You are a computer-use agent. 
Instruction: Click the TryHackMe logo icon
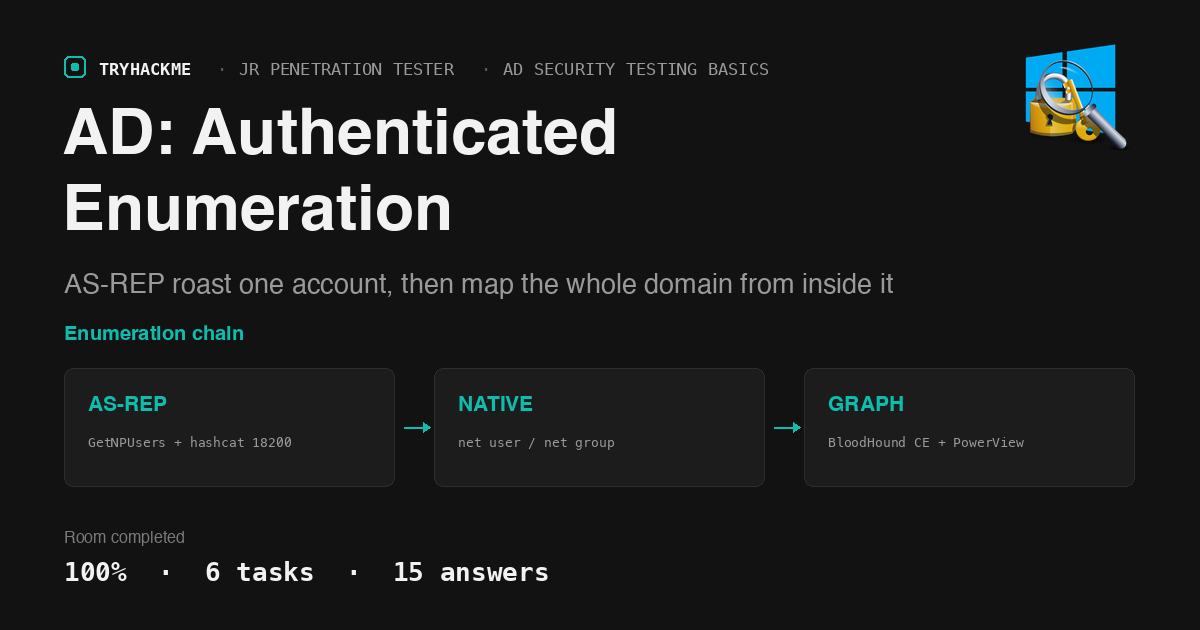click(x=75, y=68)
